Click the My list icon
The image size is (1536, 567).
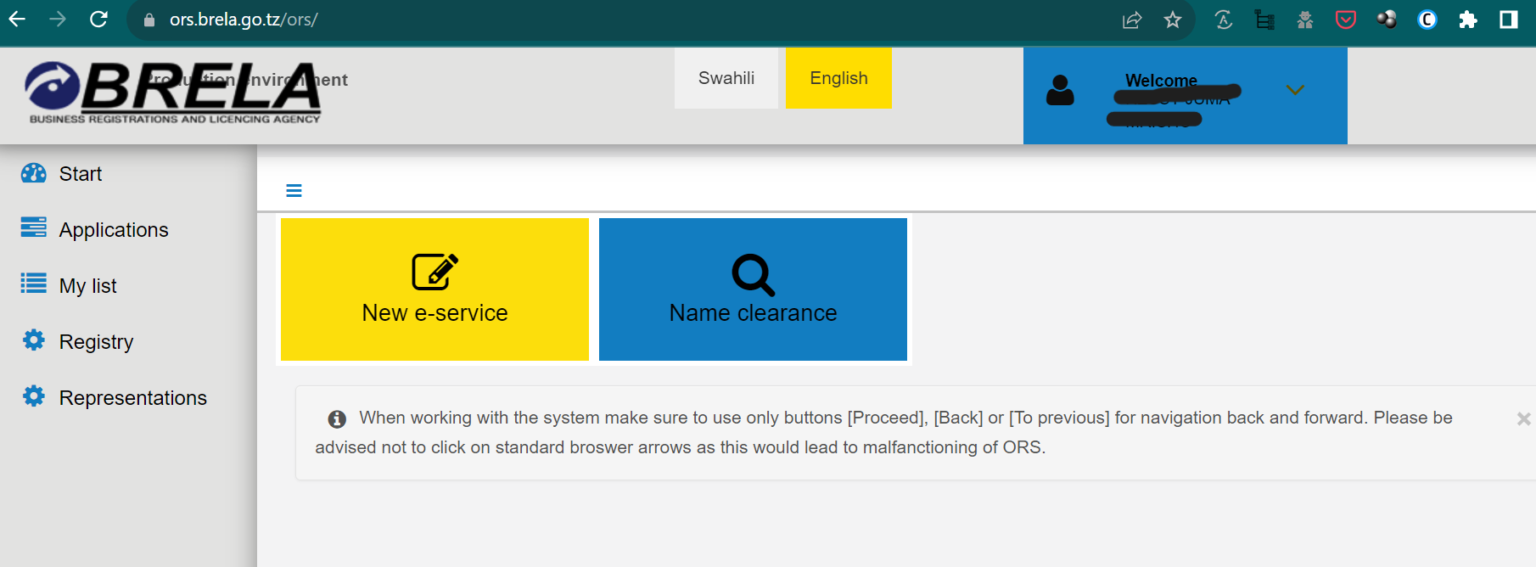[x=34, y=285]
